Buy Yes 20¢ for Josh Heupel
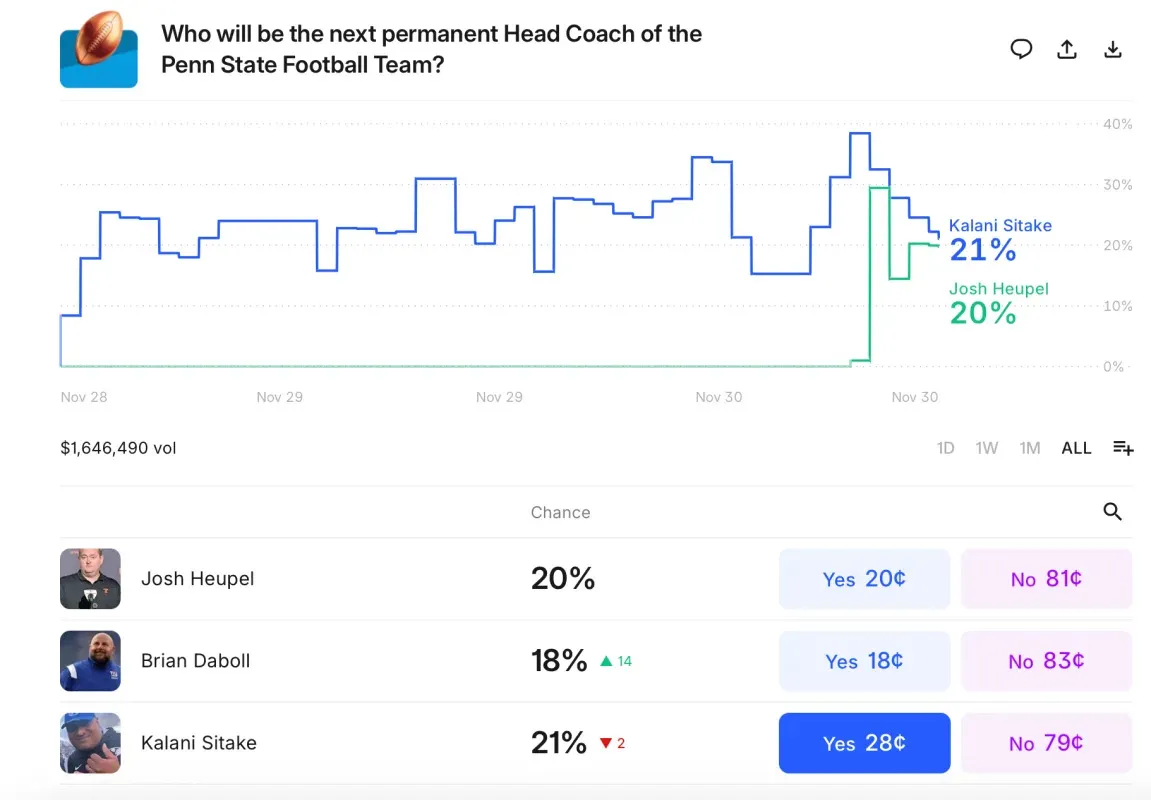 864,579
